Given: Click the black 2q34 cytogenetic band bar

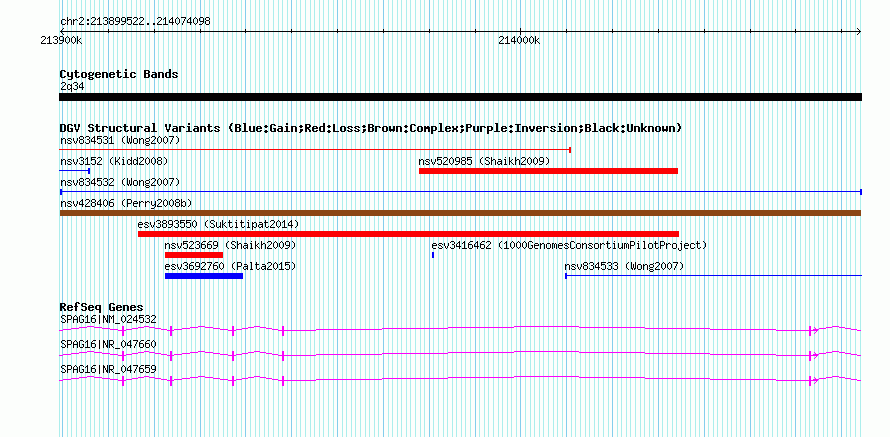Looking at the screenshot, I should [x=460, y=97].
